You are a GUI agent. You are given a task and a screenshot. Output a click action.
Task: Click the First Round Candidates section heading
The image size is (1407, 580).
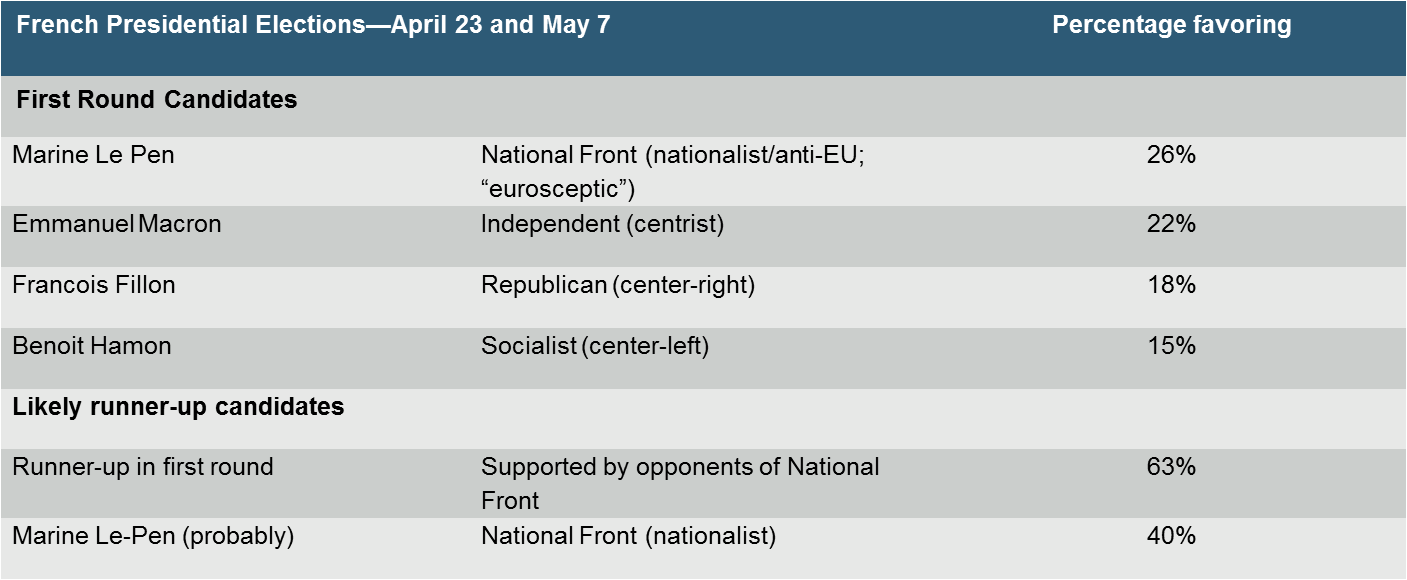157,100
